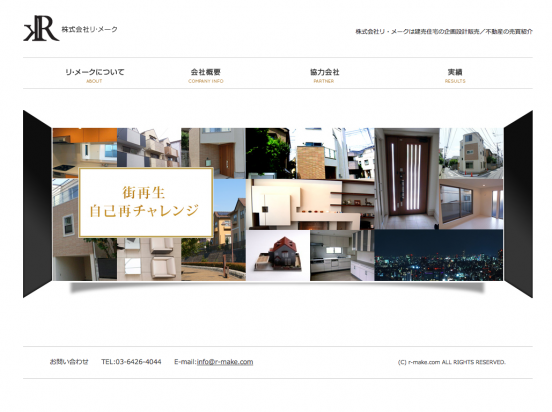Screen dimensions: 552x412
Task: Click the 株式会社リ·メーク name beside logo
Action: point(89,29)
